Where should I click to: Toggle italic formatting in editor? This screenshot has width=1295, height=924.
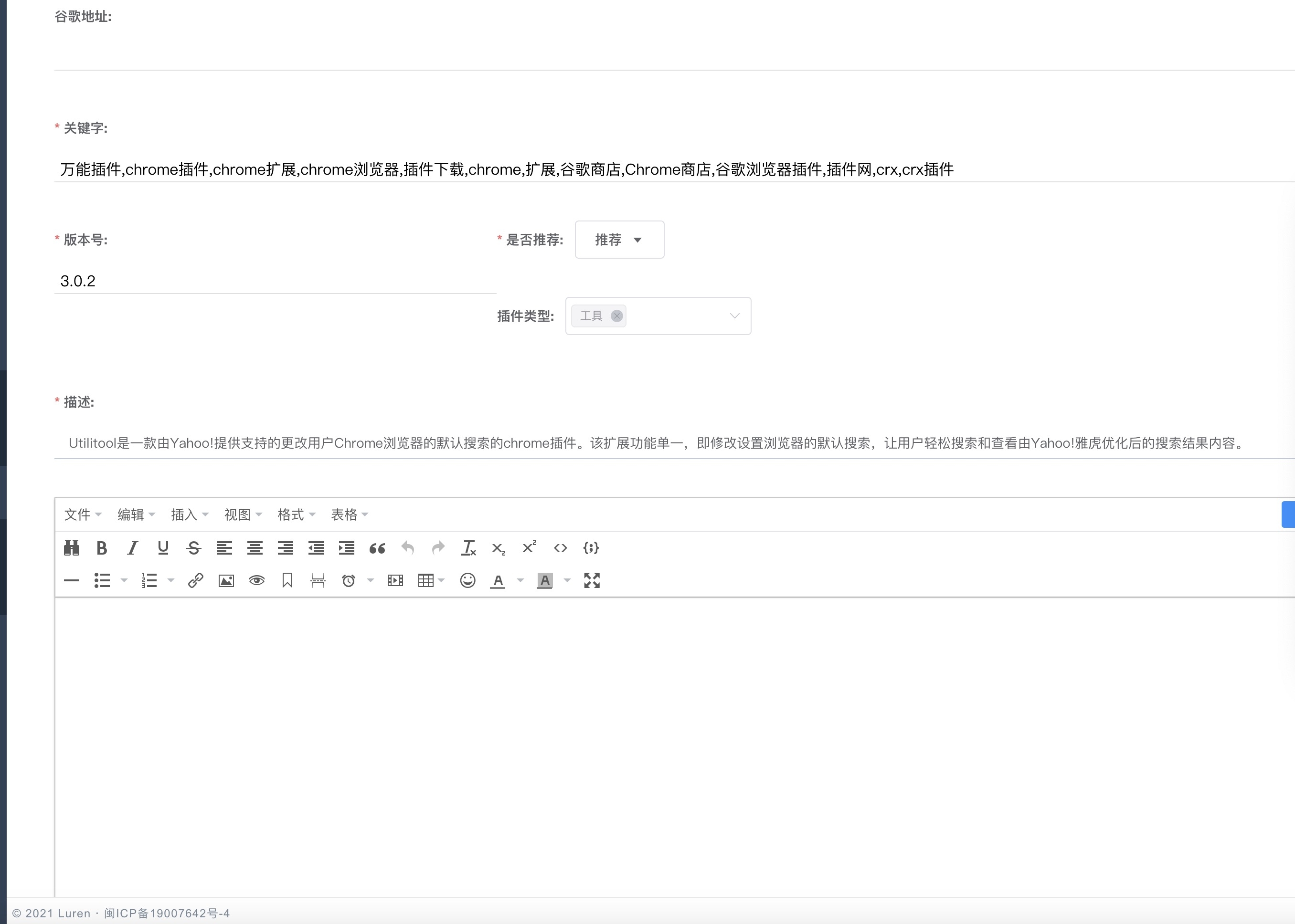pyautogui.click(x=133, y=548)
